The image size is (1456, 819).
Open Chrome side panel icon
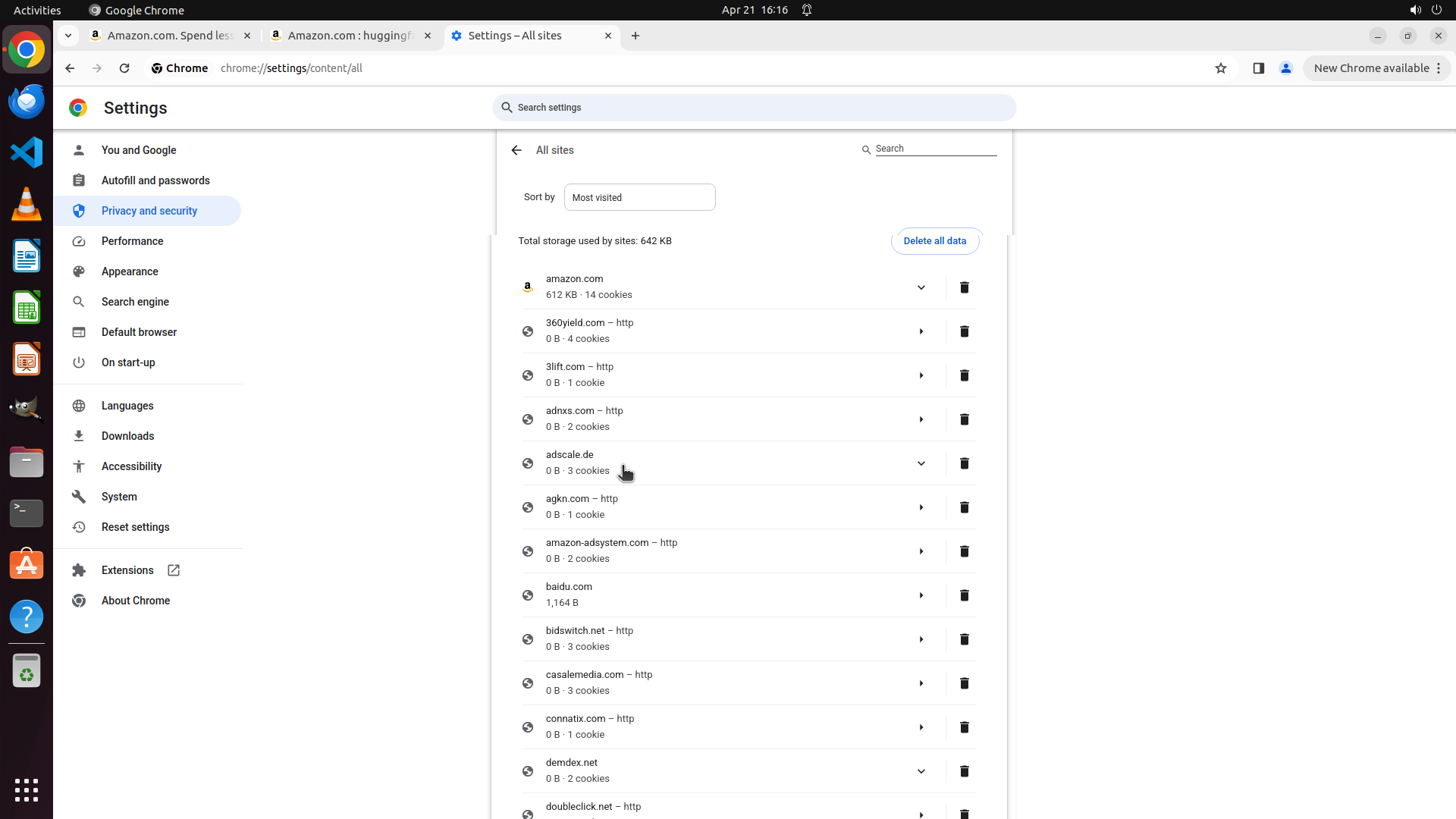click(x=1258, y=68)
